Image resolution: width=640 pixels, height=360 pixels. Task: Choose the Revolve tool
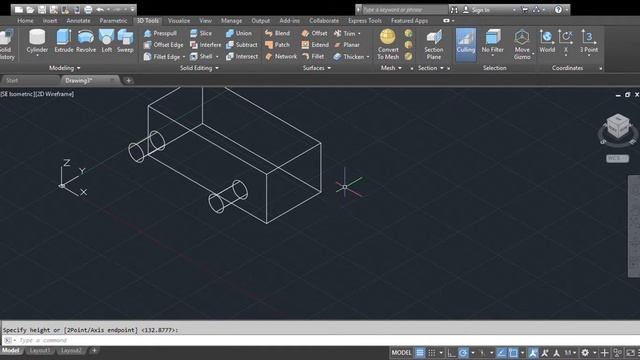pos(86,42)
